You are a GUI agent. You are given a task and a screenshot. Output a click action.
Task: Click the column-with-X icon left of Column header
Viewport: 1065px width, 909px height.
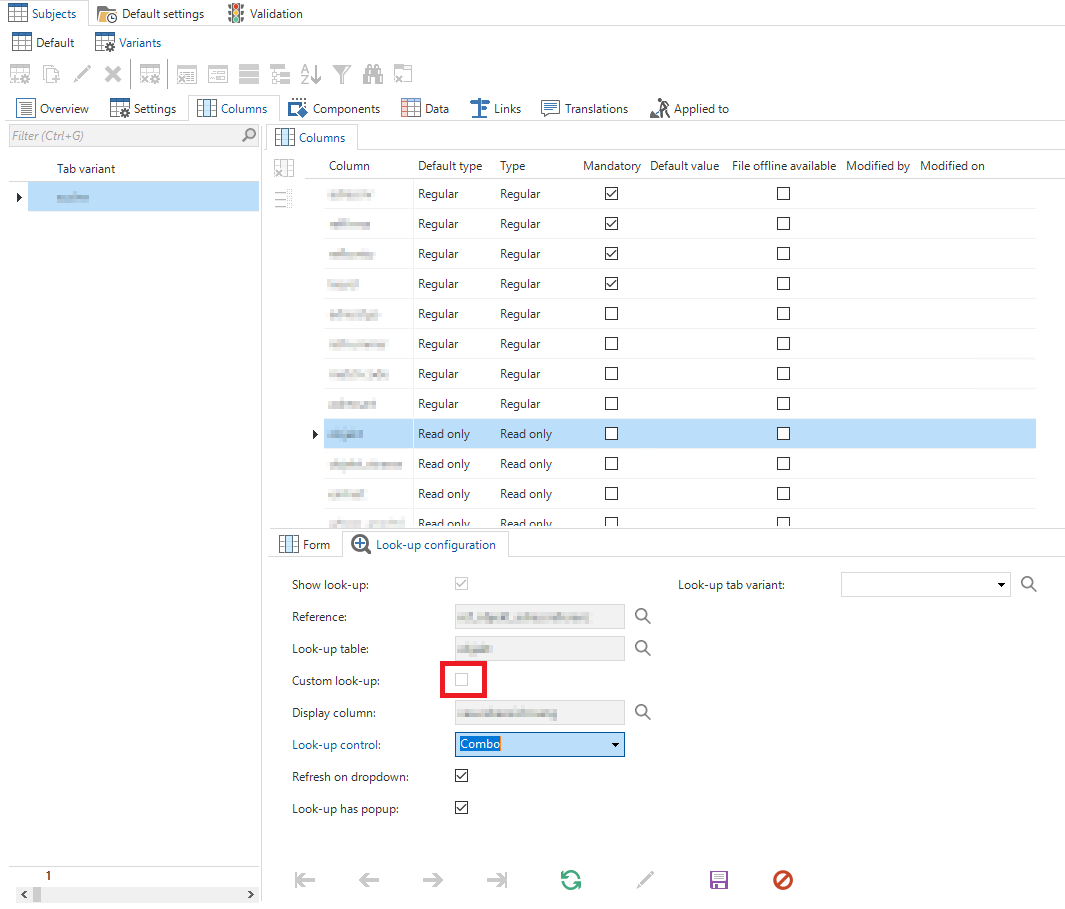click(x=284, y=168)
